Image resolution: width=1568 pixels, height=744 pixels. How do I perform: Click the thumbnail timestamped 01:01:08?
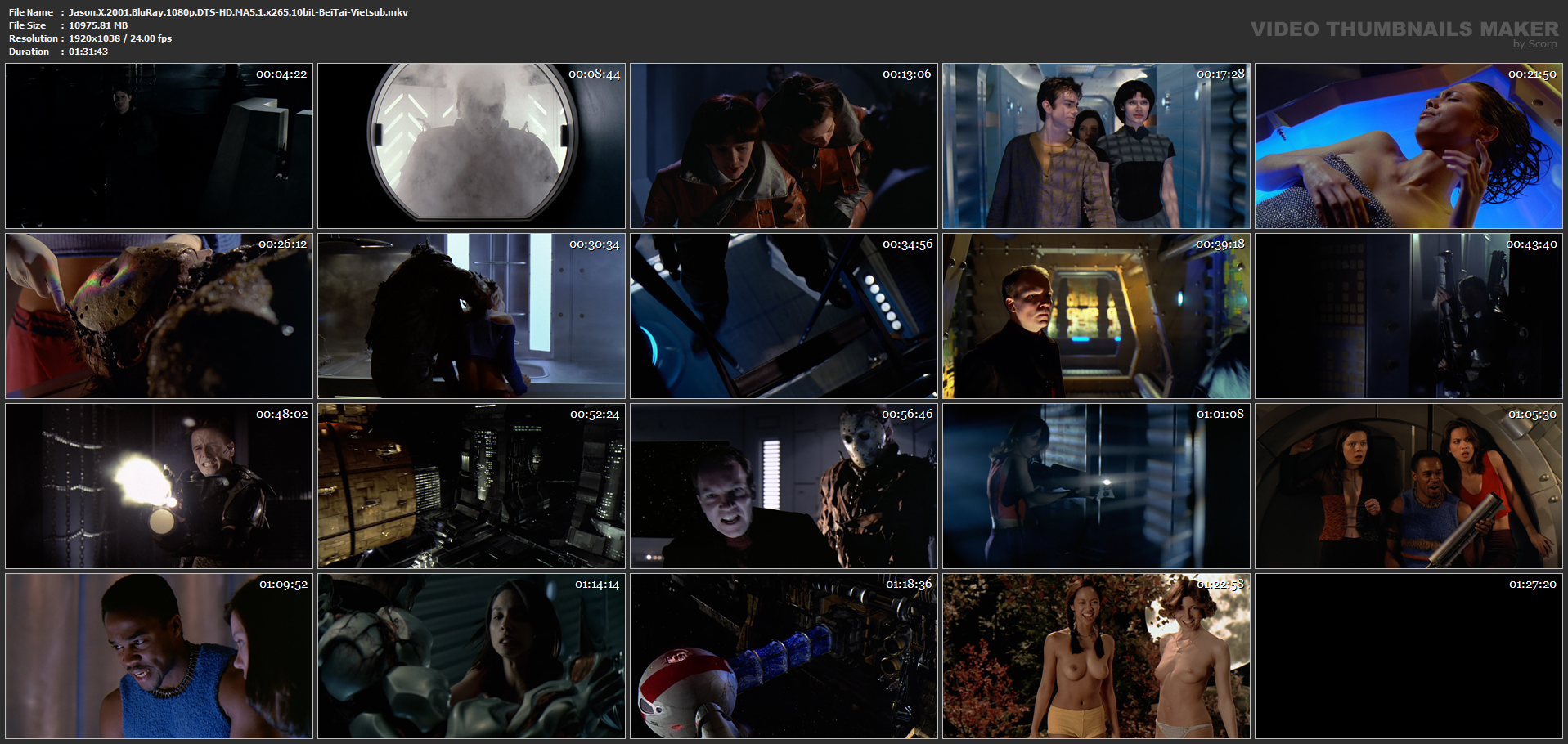click(x=1096, y=486)
